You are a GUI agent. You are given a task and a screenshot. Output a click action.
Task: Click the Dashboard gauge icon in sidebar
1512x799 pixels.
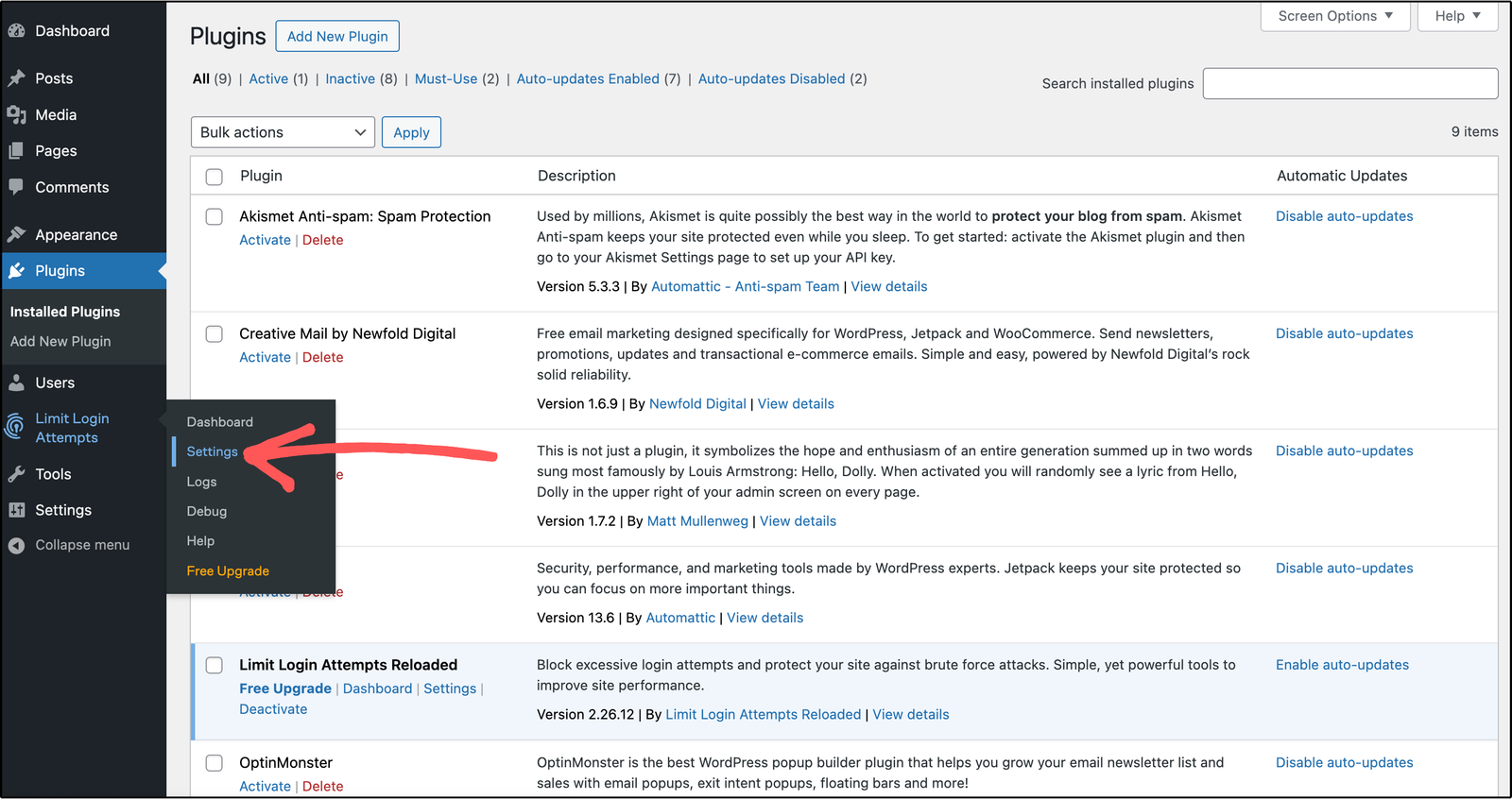point(16,31)
